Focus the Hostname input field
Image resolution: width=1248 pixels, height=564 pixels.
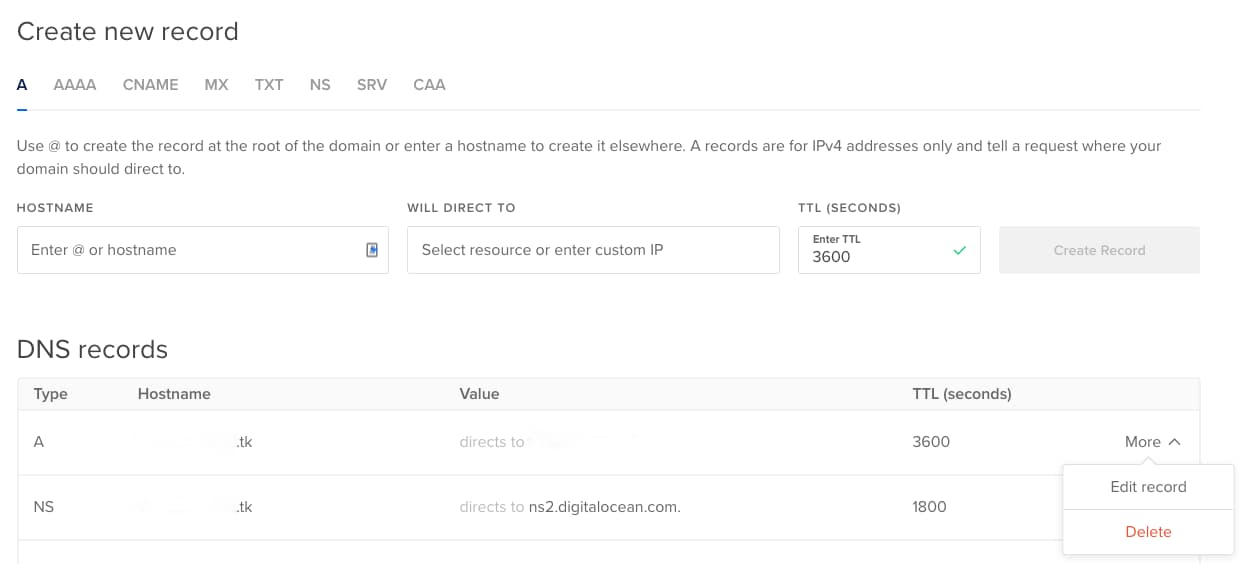[x=203, y=250]
